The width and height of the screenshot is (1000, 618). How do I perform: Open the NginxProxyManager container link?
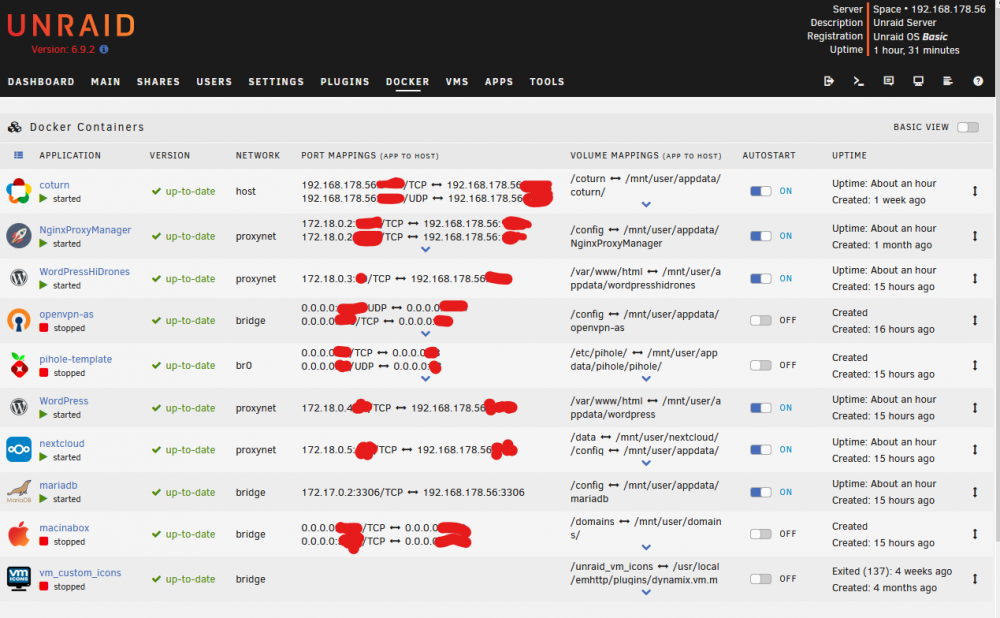coord(85,230)
